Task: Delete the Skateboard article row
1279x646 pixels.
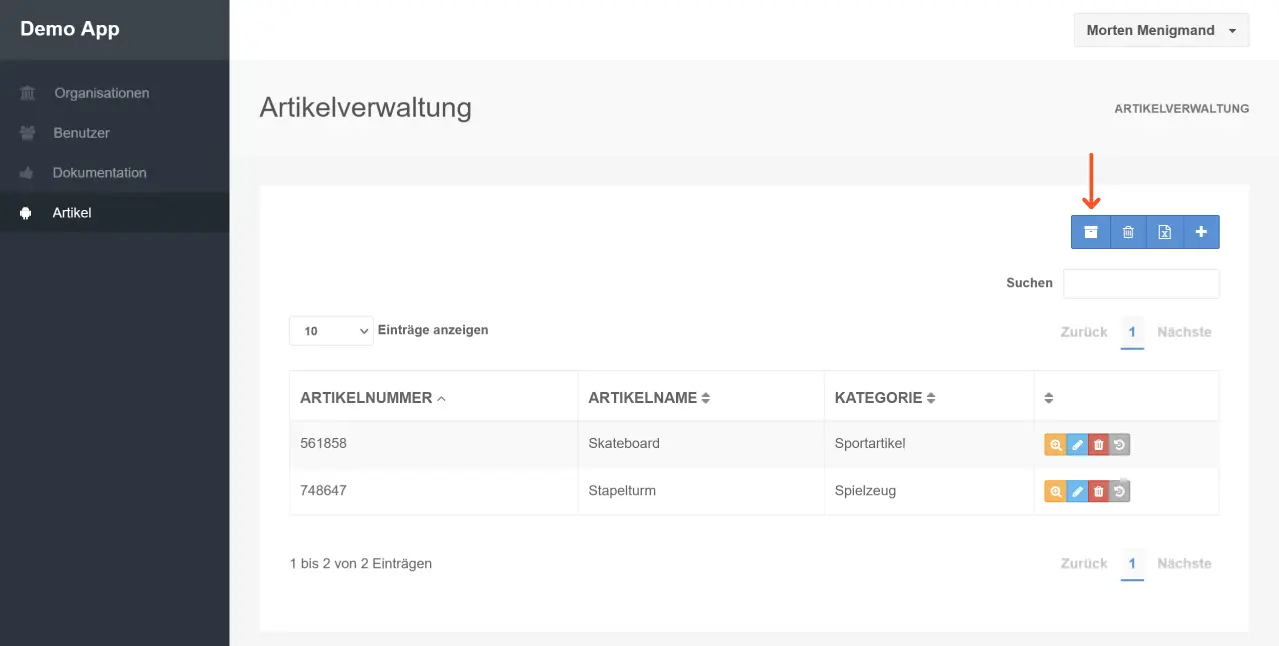Action: [1098, 445]
